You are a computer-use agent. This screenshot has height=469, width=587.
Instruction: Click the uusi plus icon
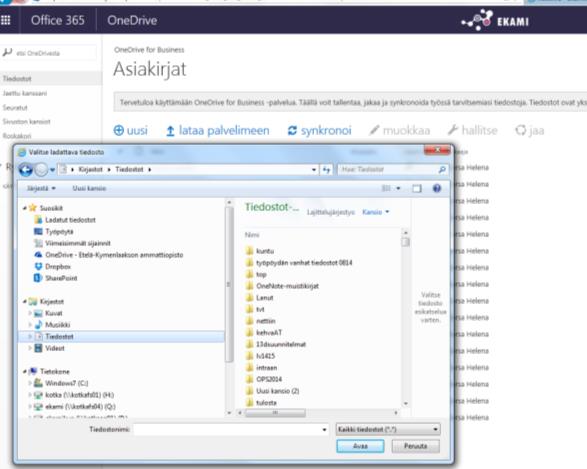pos(119,131)
